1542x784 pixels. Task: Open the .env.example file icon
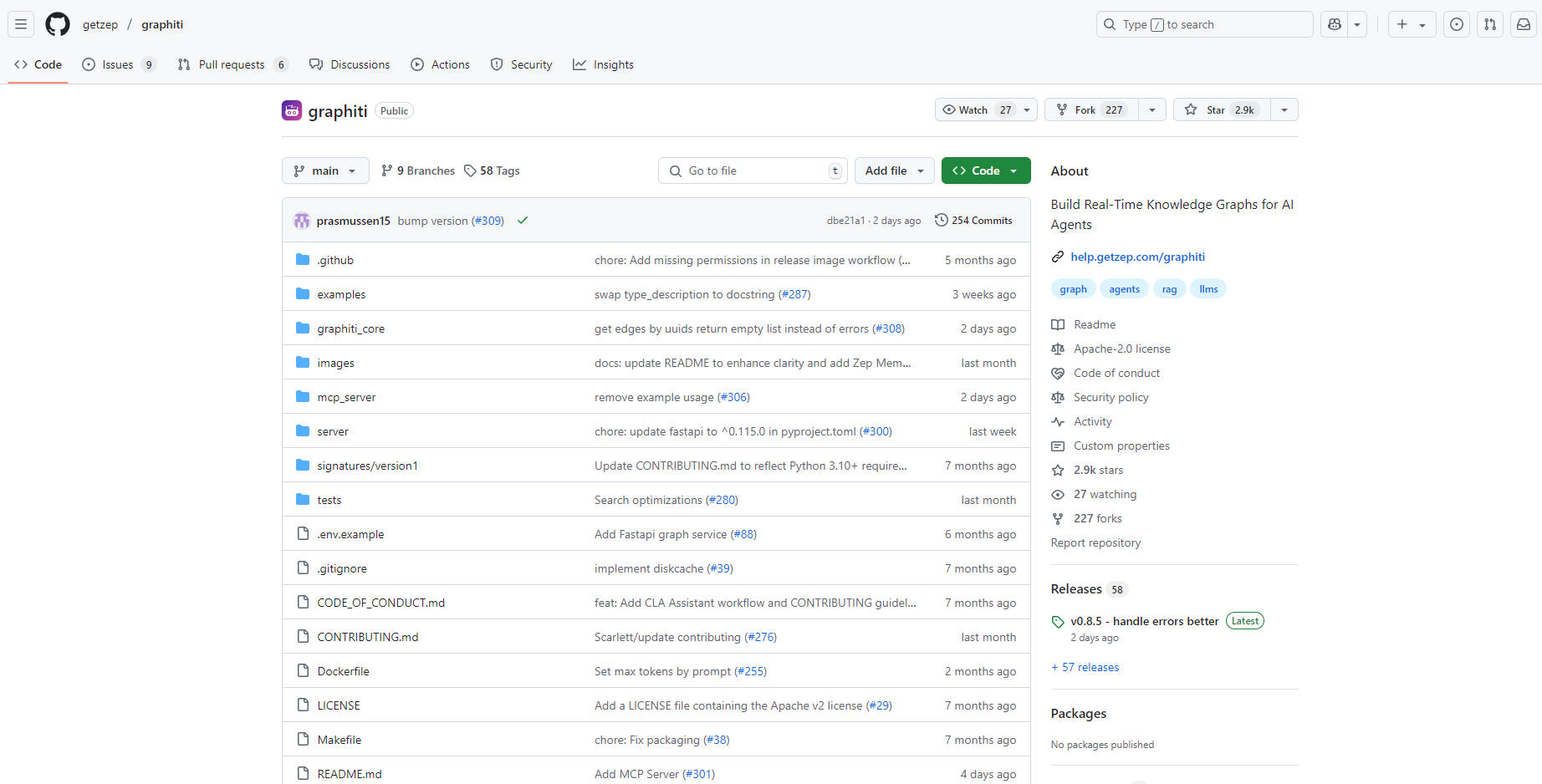[x=303, y=534]
